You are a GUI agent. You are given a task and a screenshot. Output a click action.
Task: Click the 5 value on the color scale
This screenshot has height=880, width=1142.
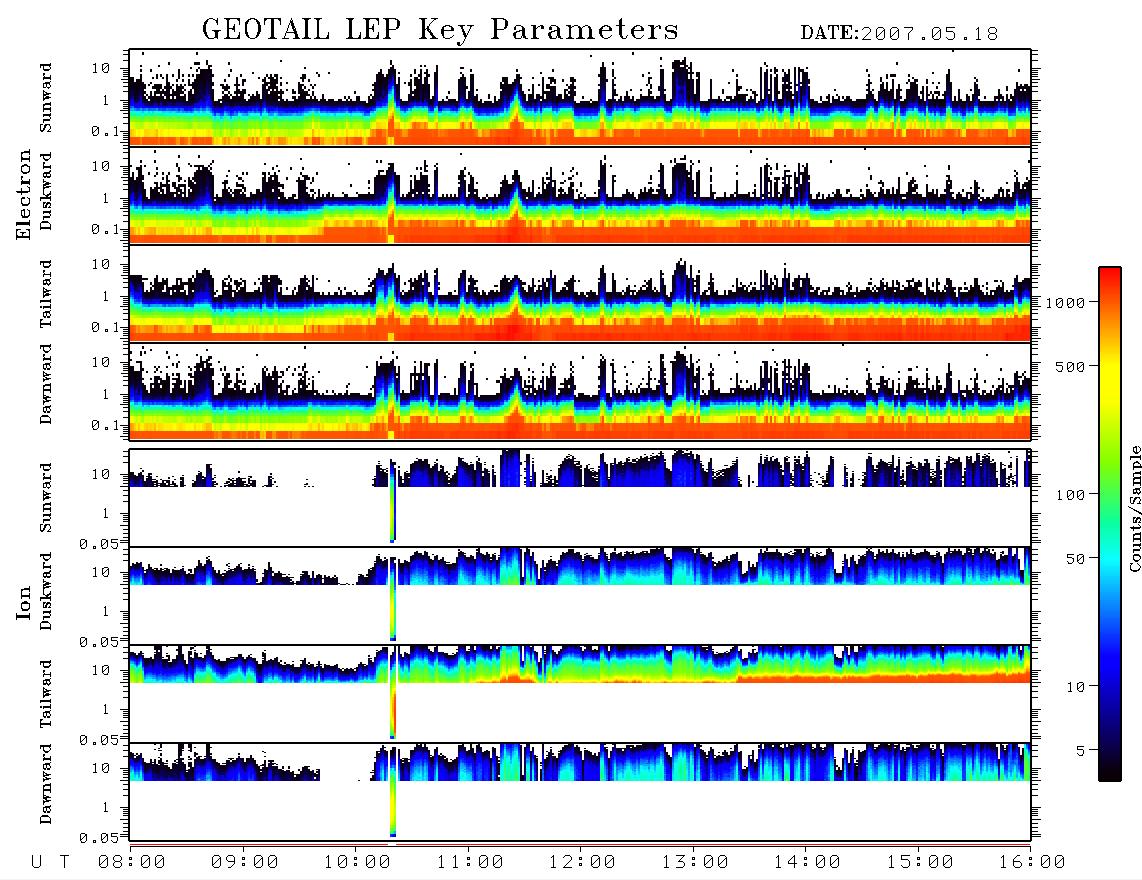coord(1081,751)
